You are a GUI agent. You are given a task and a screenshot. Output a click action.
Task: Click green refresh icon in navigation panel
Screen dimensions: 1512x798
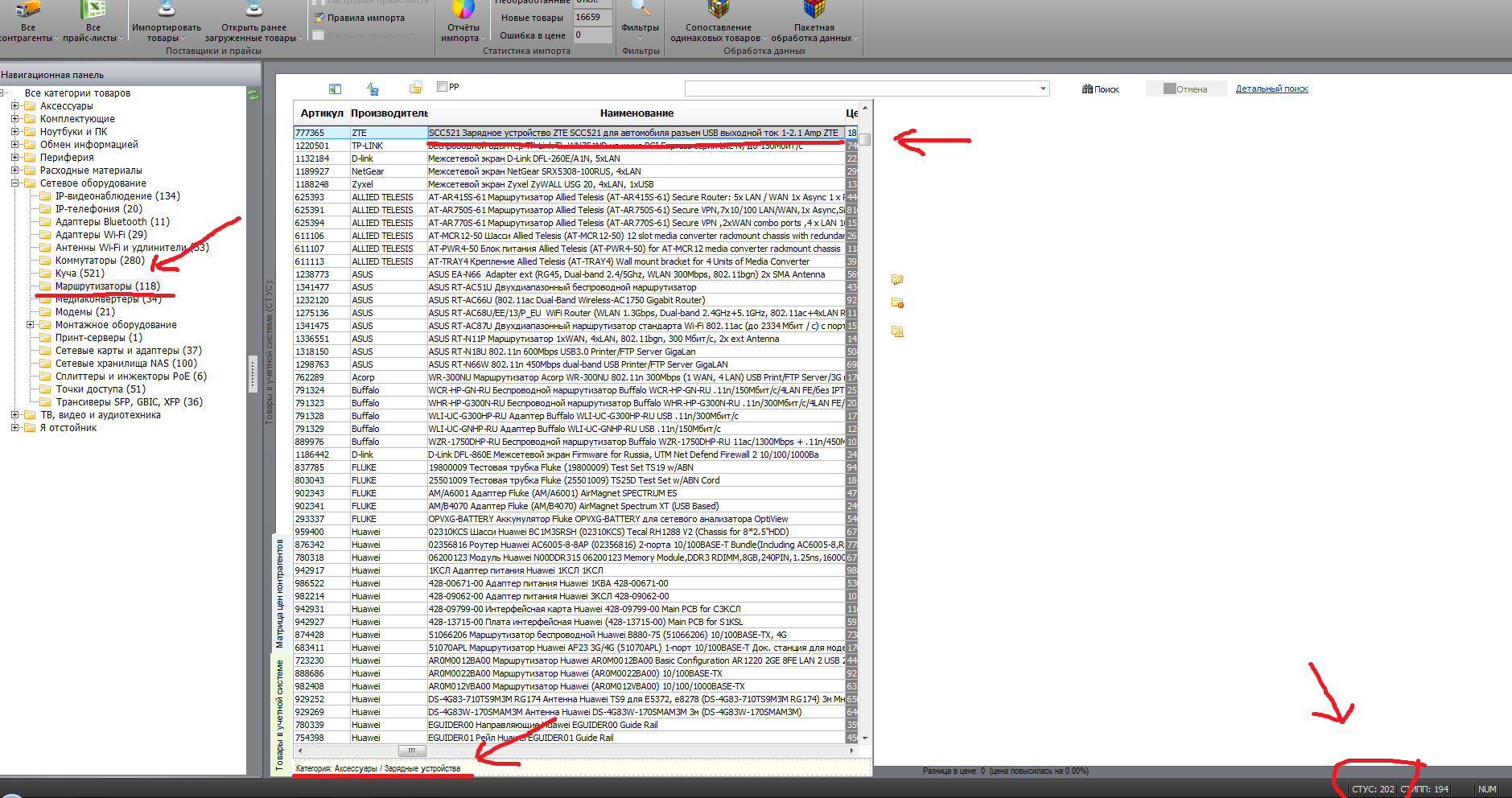[x=253, y=95]
